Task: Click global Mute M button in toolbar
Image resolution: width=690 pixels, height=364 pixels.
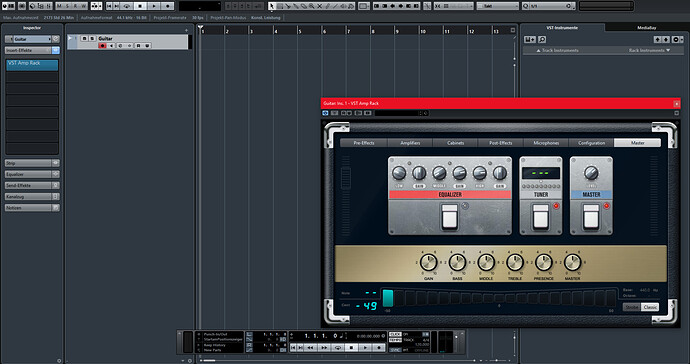Action: point(59,6)
